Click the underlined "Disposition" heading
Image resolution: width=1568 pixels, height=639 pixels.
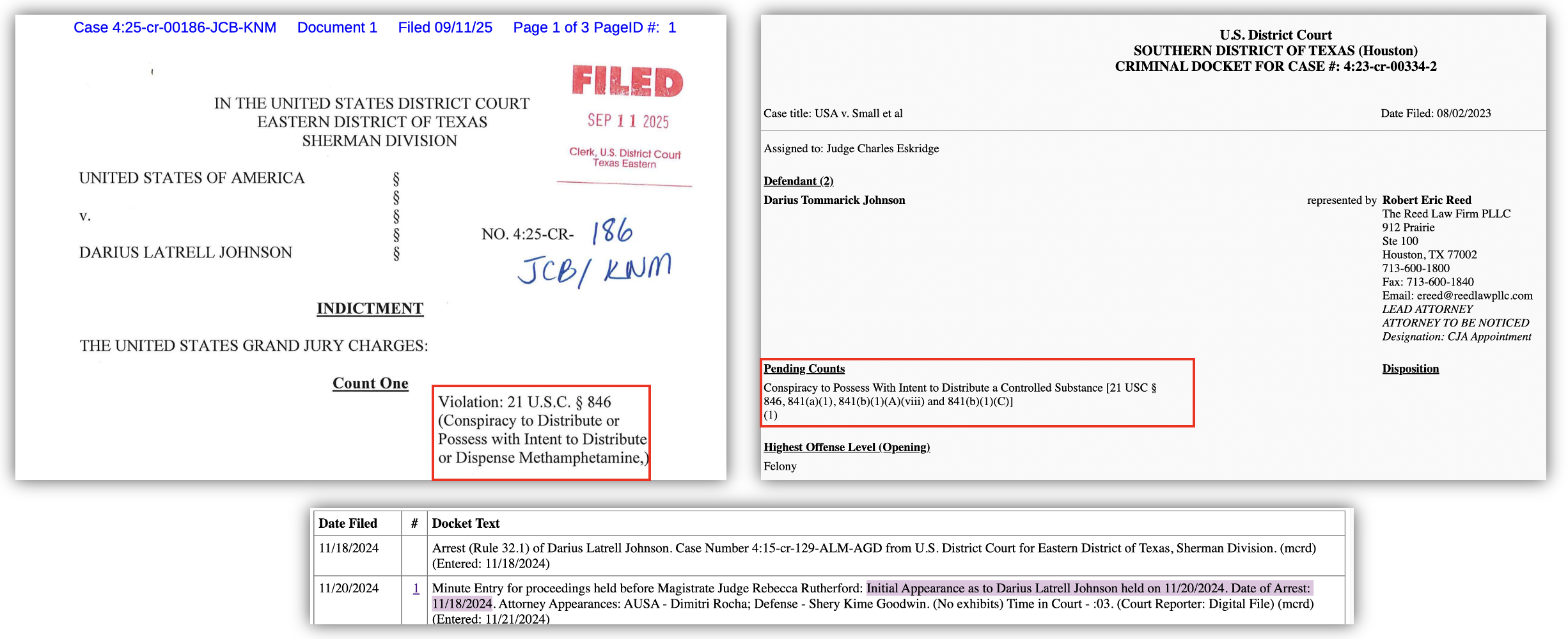pos(1410,369)
